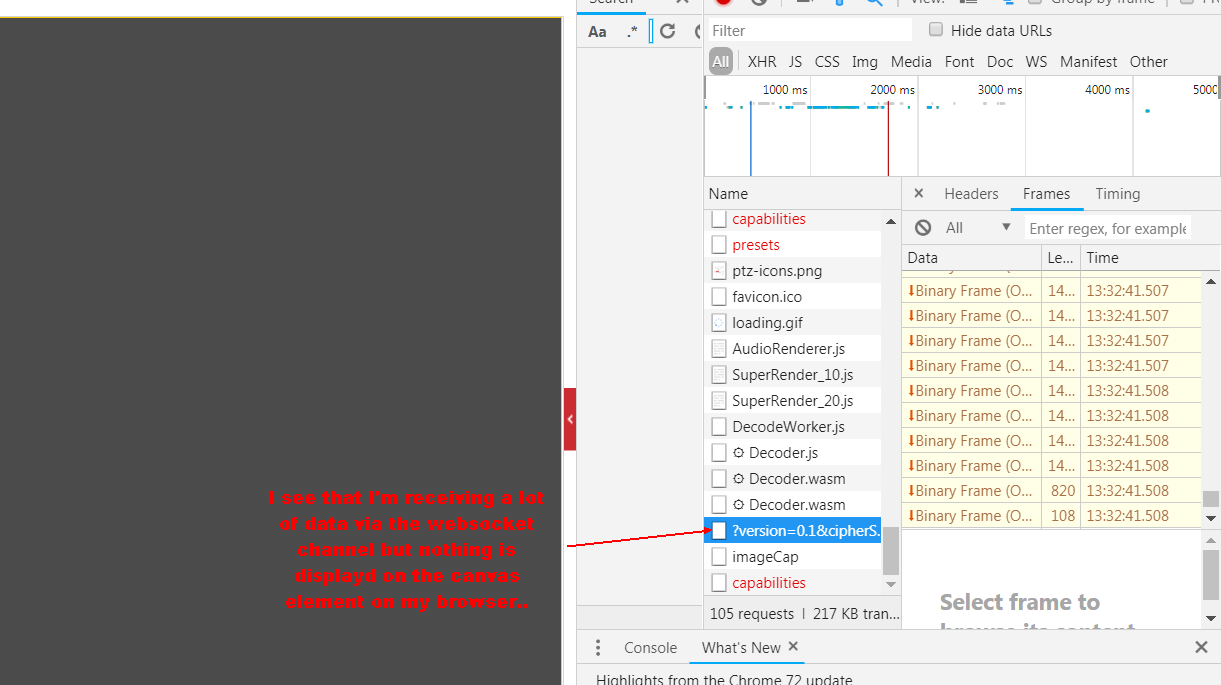Filter network requests by WS type

point(1036,62)
